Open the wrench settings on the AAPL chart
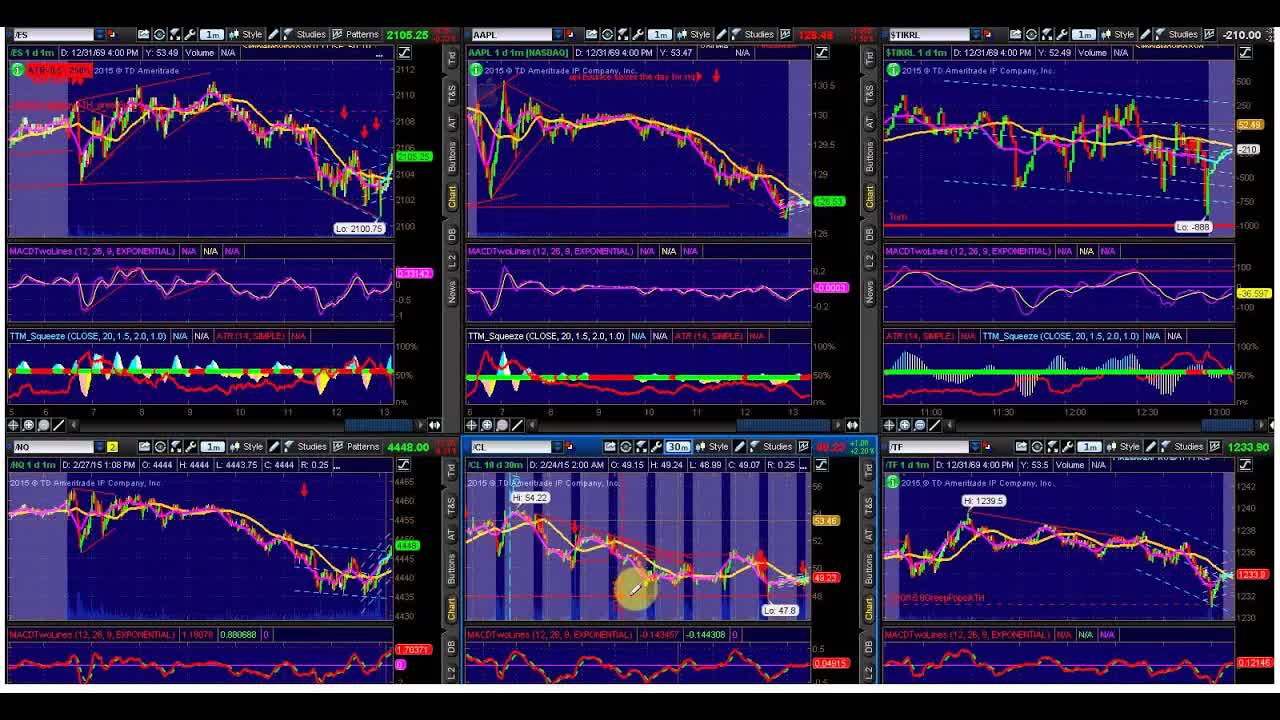This screenshot has height=720, width=1280. [x=640, y=35]
